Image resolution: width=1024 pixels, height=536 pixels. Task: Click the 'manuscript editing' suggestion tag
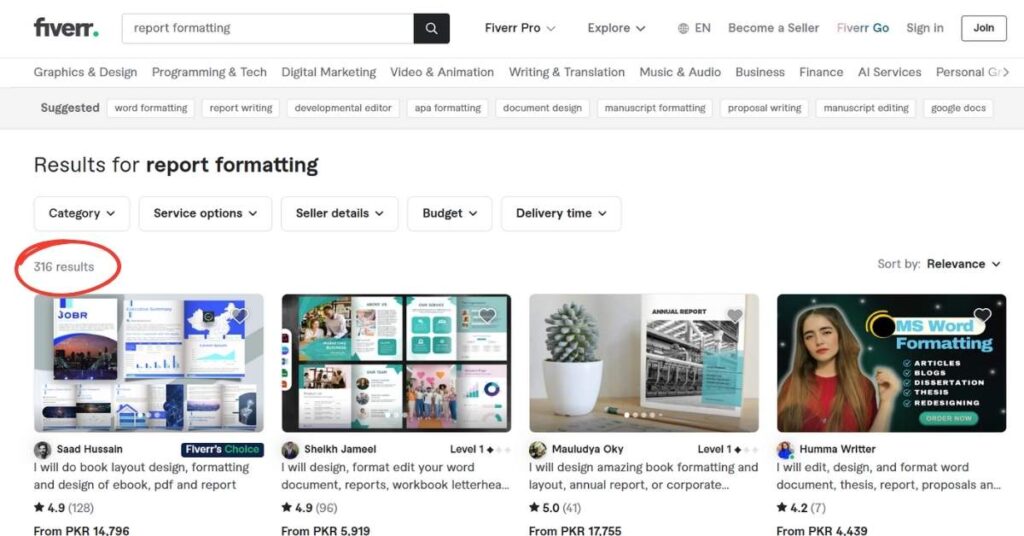point(866,108)
